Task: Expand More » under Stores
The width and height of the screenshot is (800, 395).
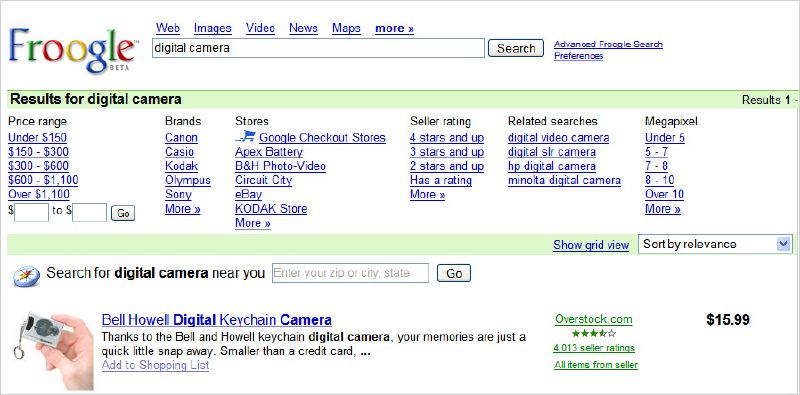Action: click(253, 223)
